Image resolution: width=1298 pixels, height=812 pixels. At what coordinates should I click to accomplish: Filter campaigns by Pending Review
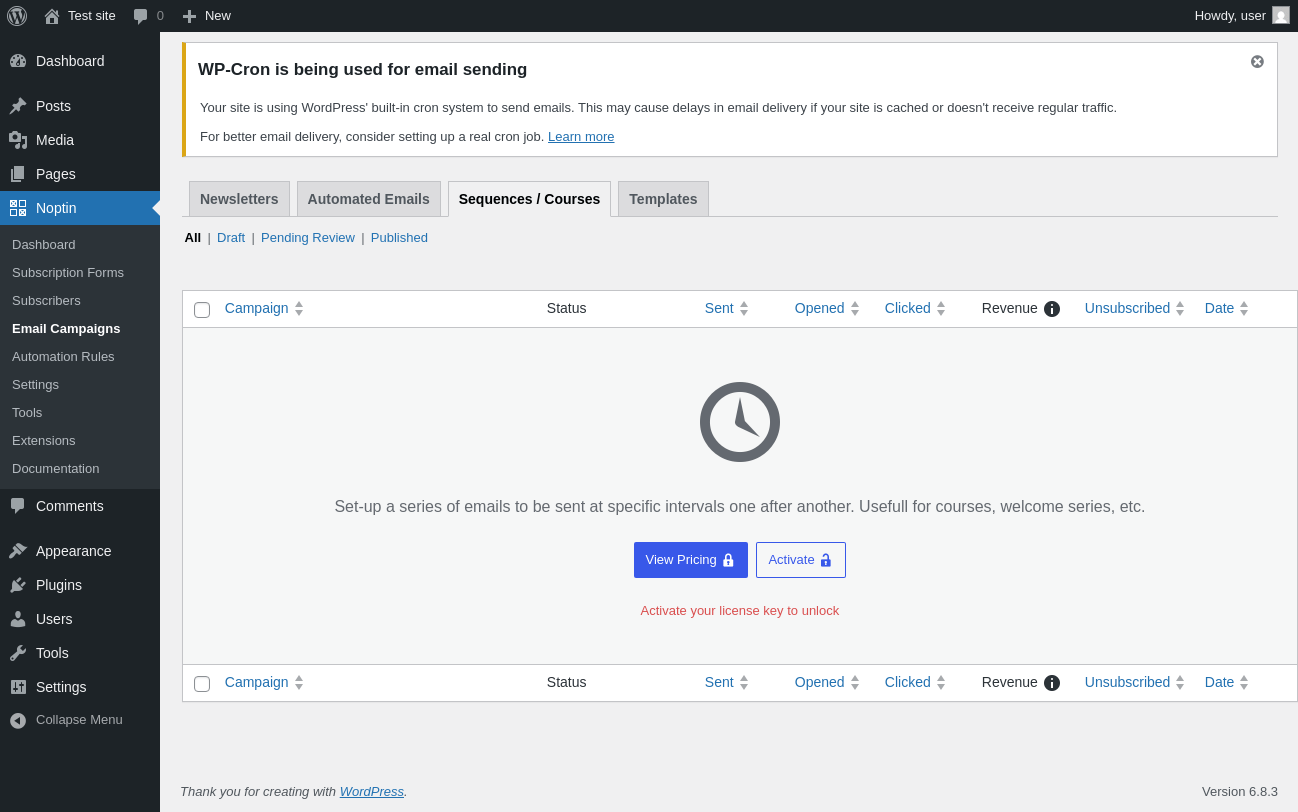click(308, 238)
